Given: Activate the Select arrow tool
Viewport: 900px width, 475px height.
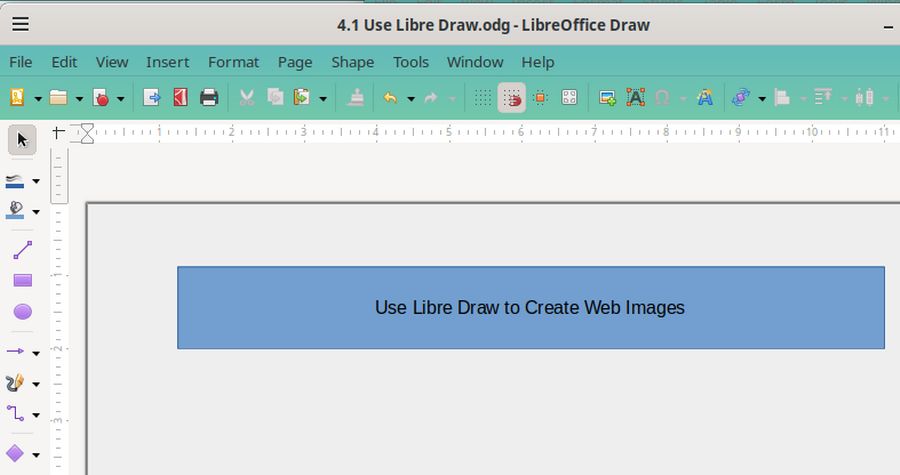Looking at the screenshot, I should (22, 139).
